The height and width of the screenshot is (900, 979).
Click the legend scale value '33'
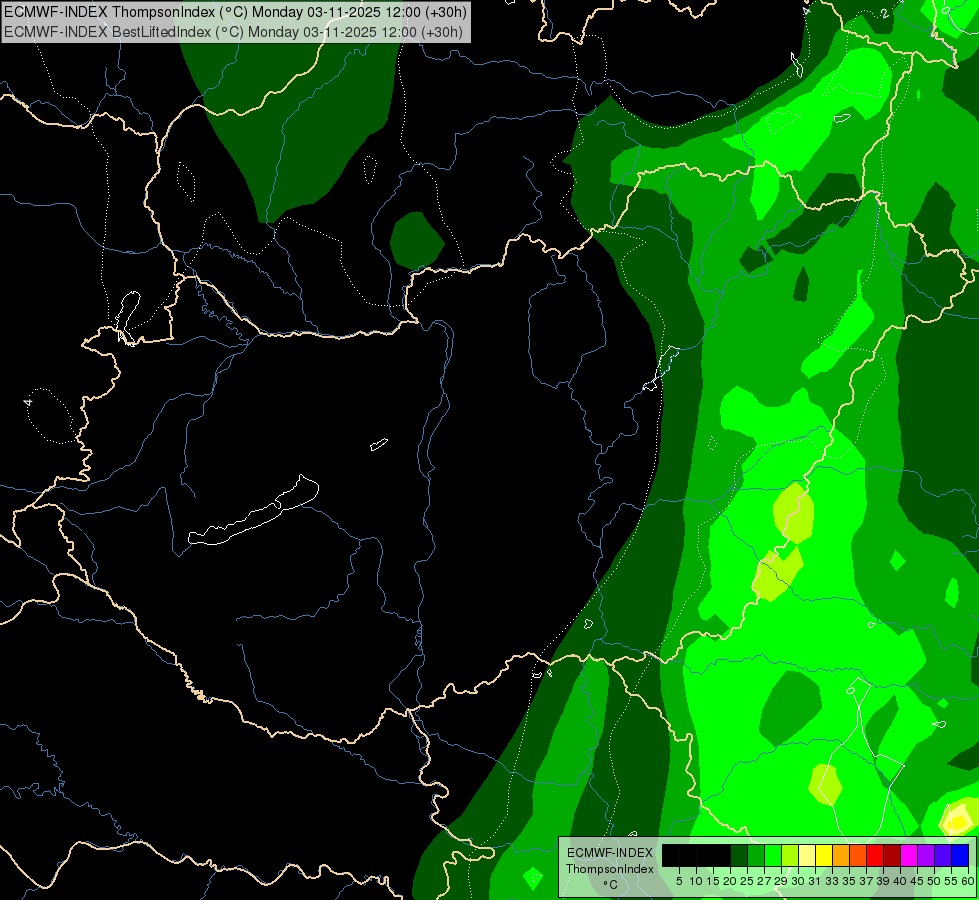(x=832, y=881)
